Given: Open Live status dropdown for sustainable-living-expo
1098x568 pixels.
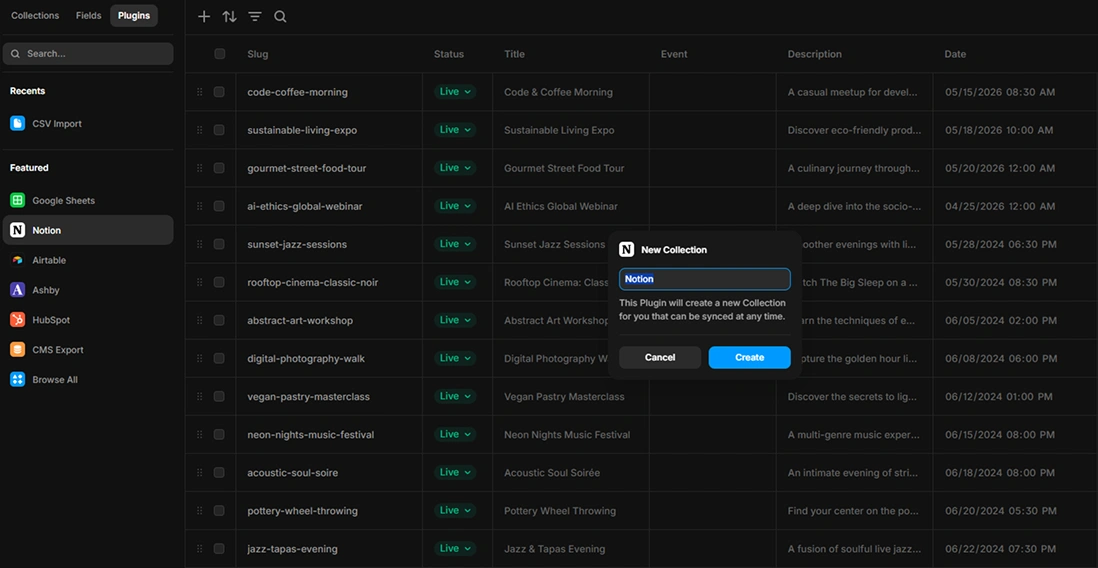Looking at the screenshot, I should click(455, 130).
